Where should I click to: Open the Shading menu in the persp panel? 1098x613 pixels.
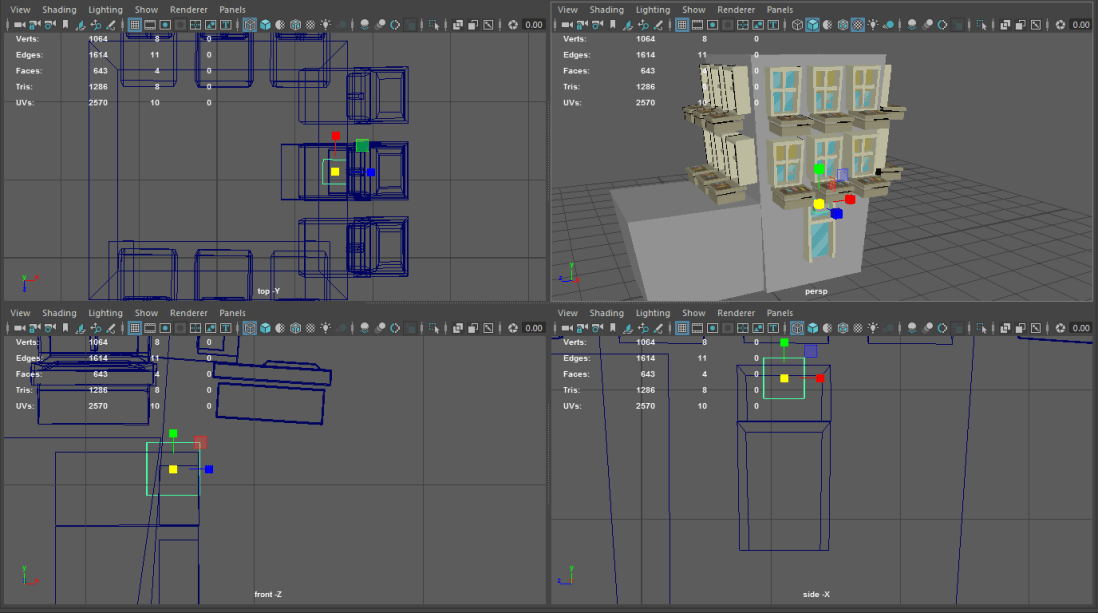(606, 9)
